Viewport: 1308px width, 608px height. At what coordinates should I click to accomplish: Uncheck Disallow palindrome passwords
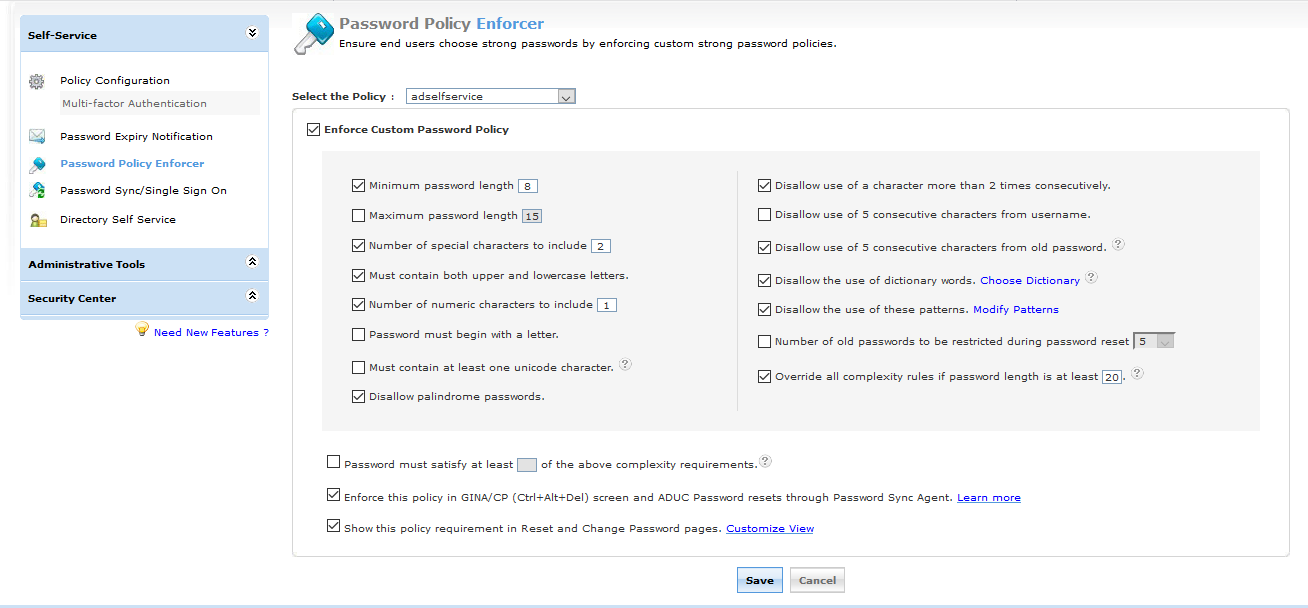[359, 396]
